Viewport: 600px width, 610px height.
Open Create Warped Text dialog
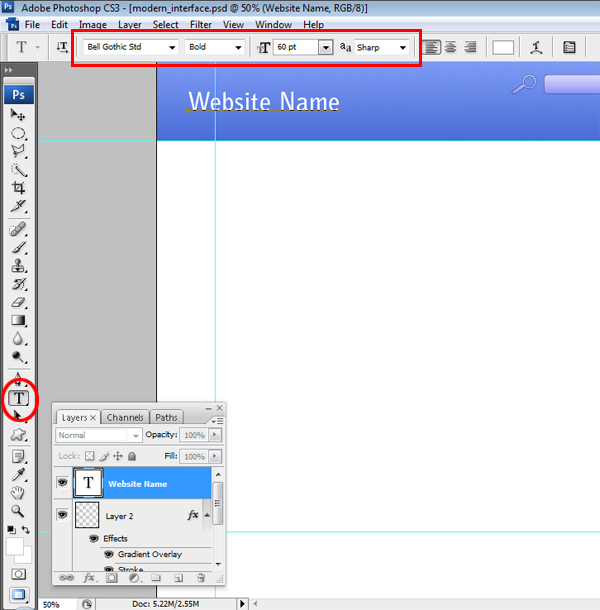pos(536,47)
